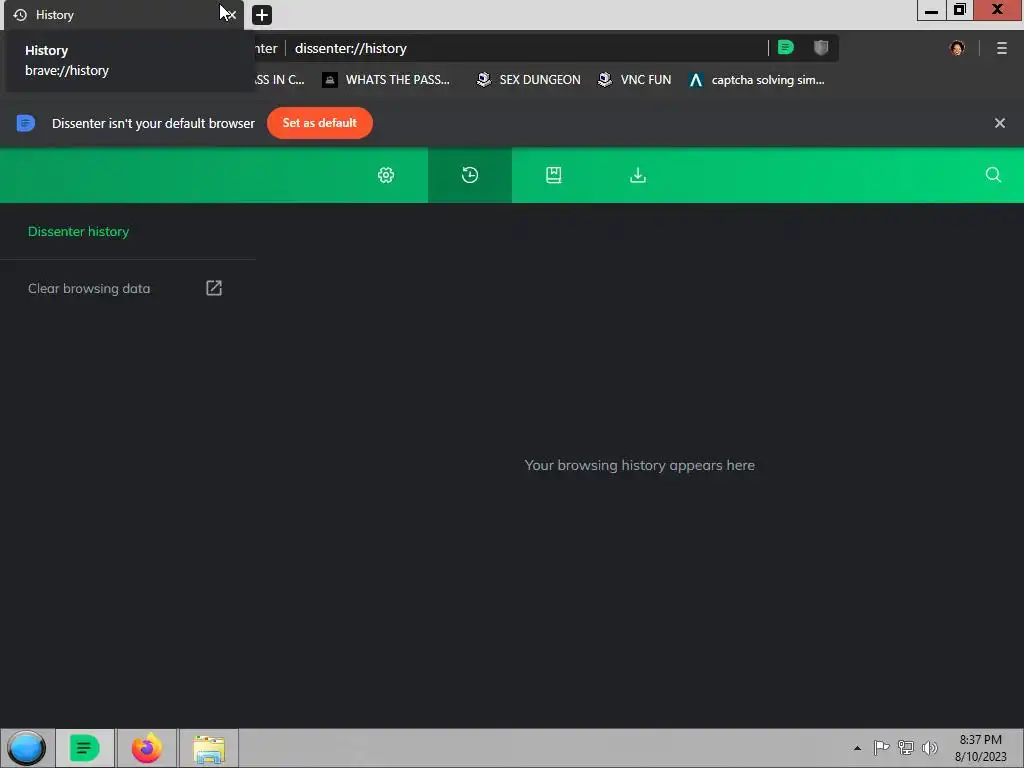Open the bookmarks tab icon in green toolbar
The height and width of the screenshot is (768, 1024).
click(x=554, y=175)
